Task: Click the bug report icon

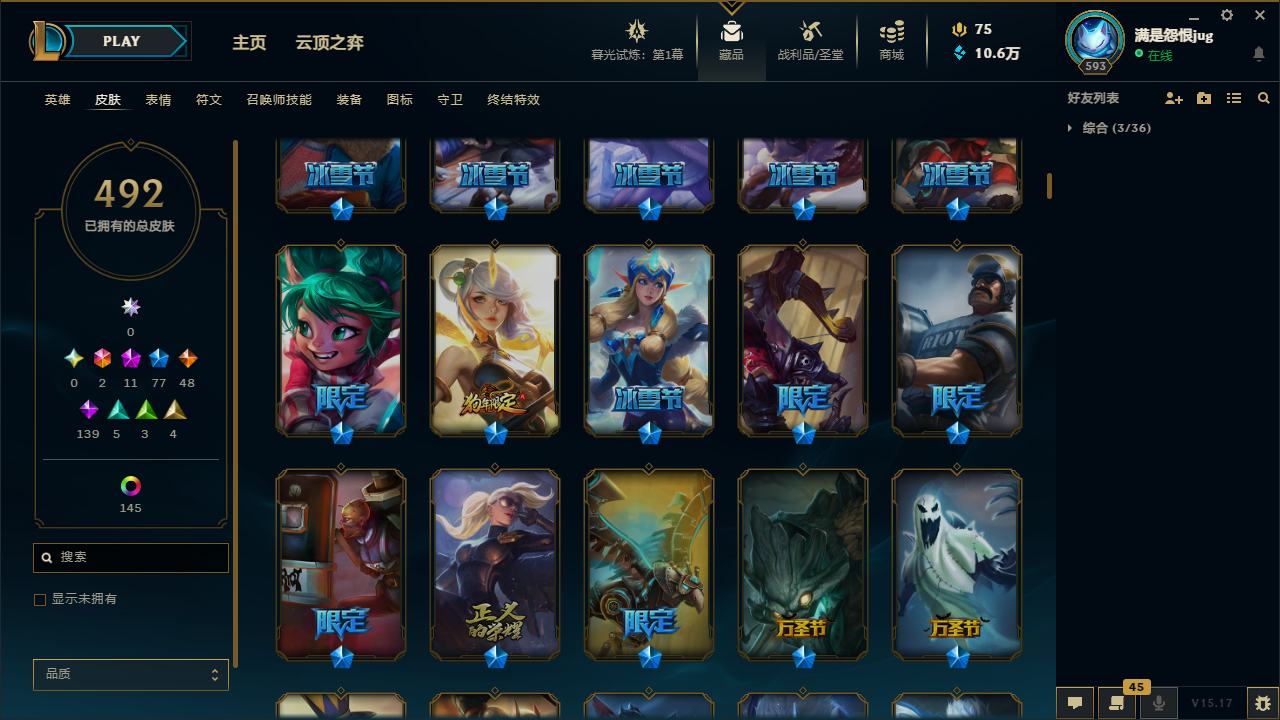Action: pyautogui.click(x=1263, y=703)
